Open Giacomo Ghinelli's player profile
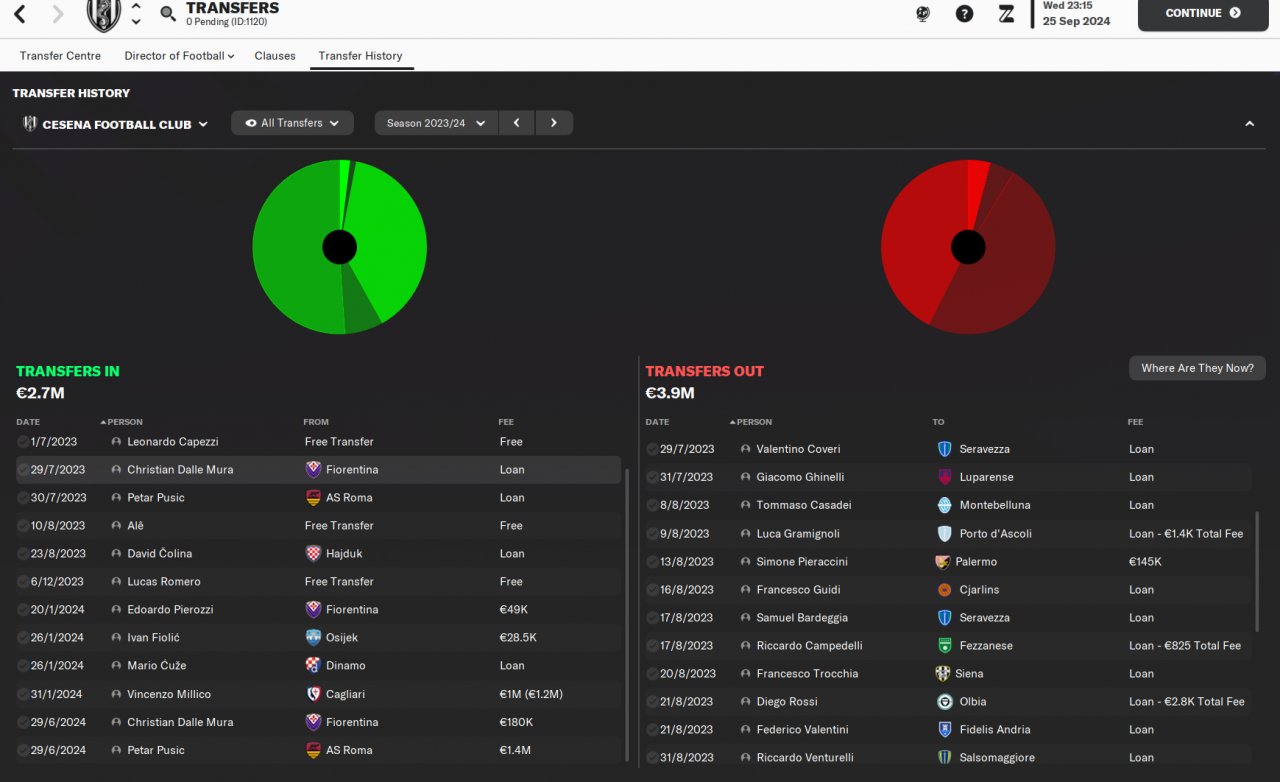 click(800, 477)
